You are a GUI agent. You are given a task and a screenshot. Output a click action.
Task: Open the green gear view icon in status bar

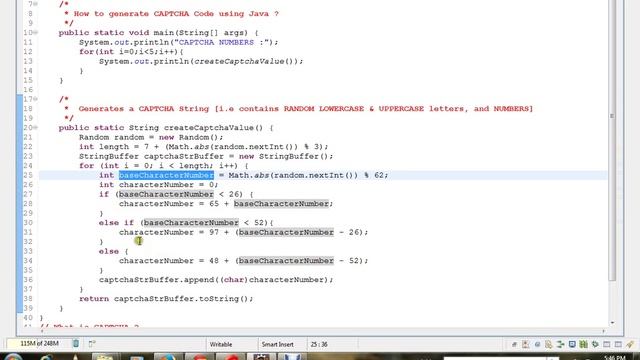595,344
